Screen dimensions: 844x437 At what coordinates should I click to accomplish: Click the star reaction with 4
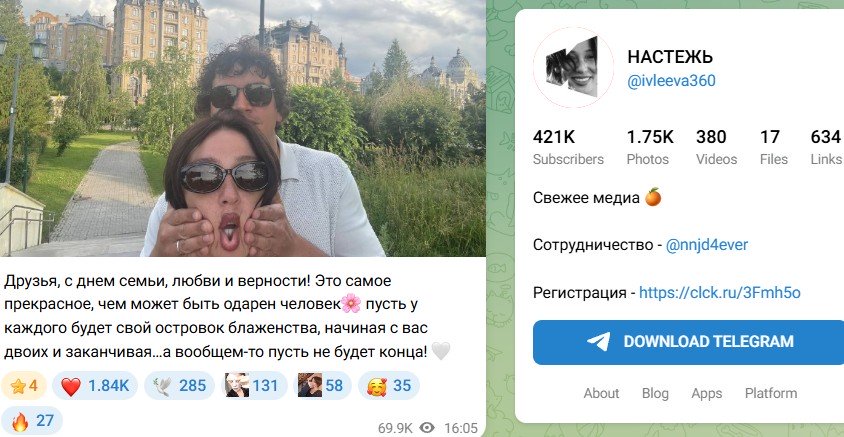[24, 385]
